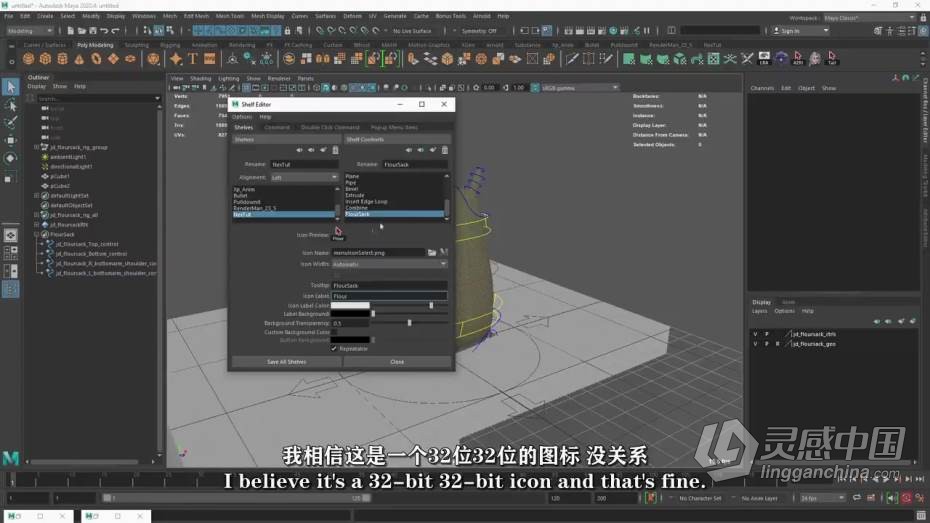Pick the Lasso select tool

[10, 106]
